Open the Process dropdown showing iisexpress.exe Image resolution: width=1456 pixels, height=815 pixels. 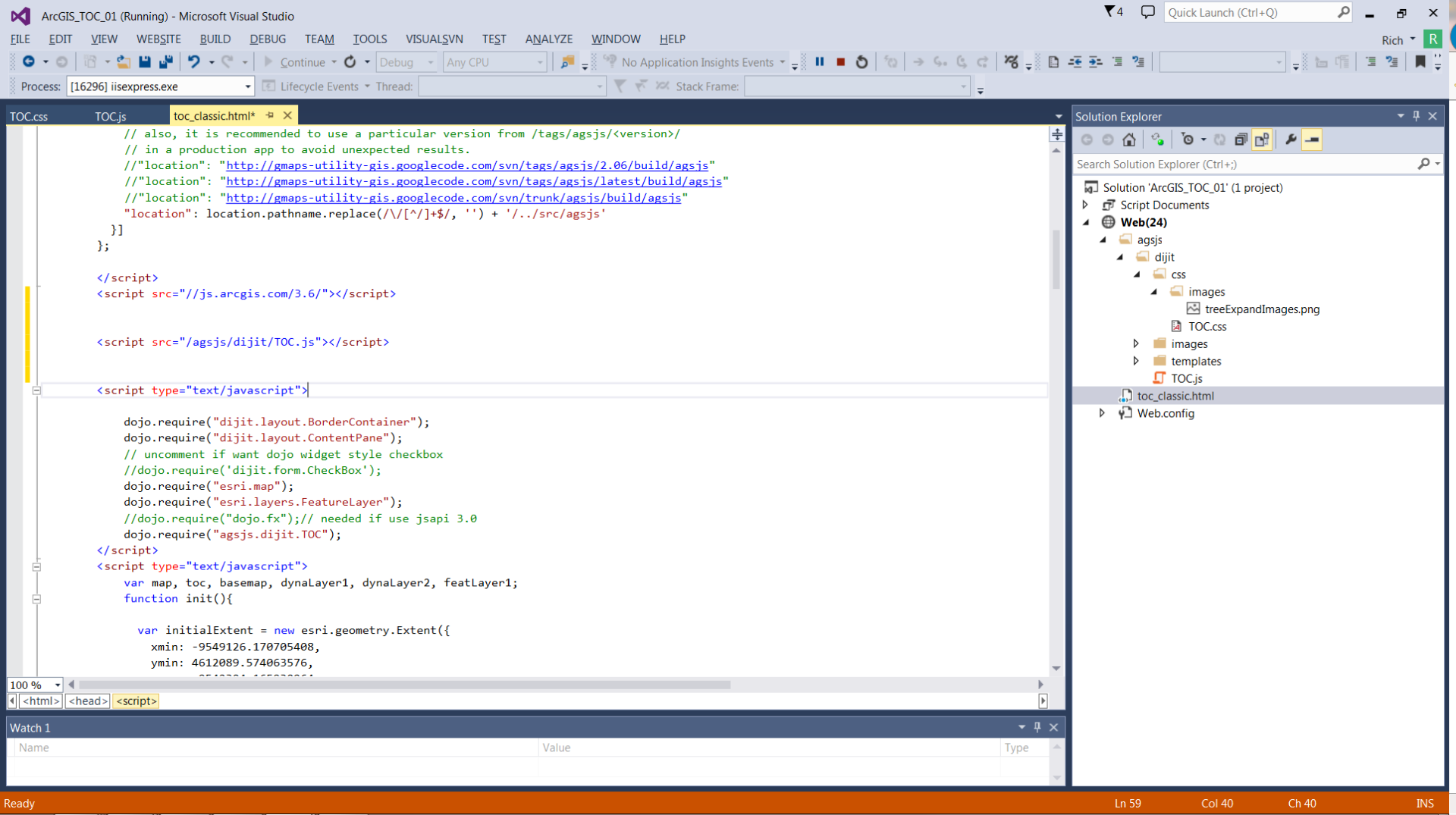tap(247, 86)
